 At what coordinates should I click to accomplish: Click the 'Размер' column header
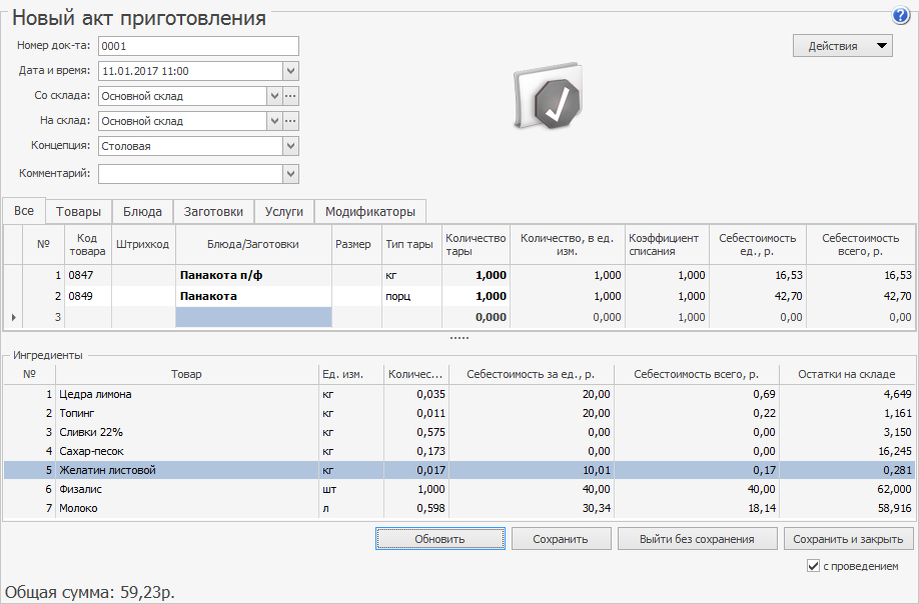click(356, 244)
